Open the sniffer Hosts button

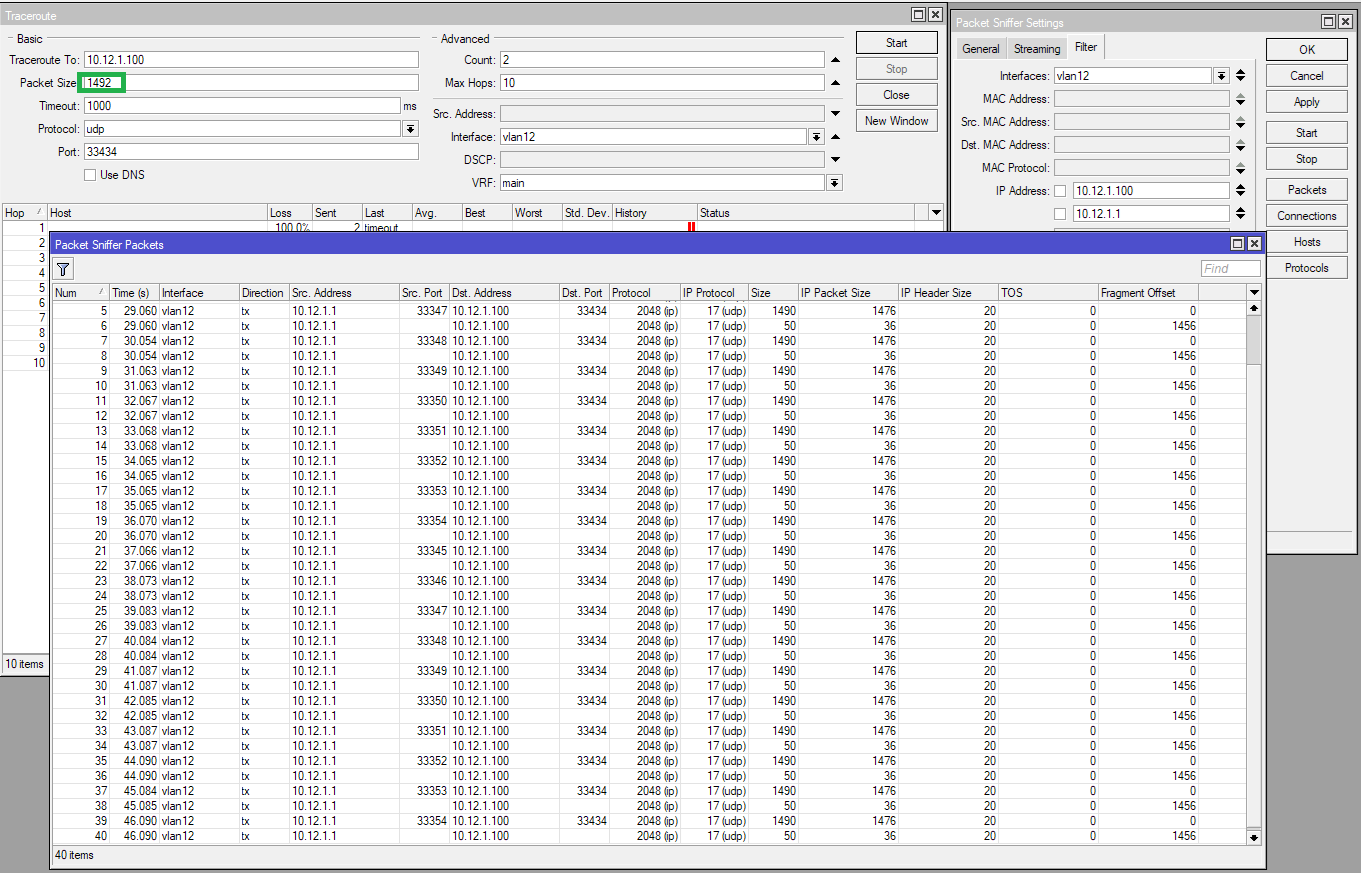(1307, 242)
